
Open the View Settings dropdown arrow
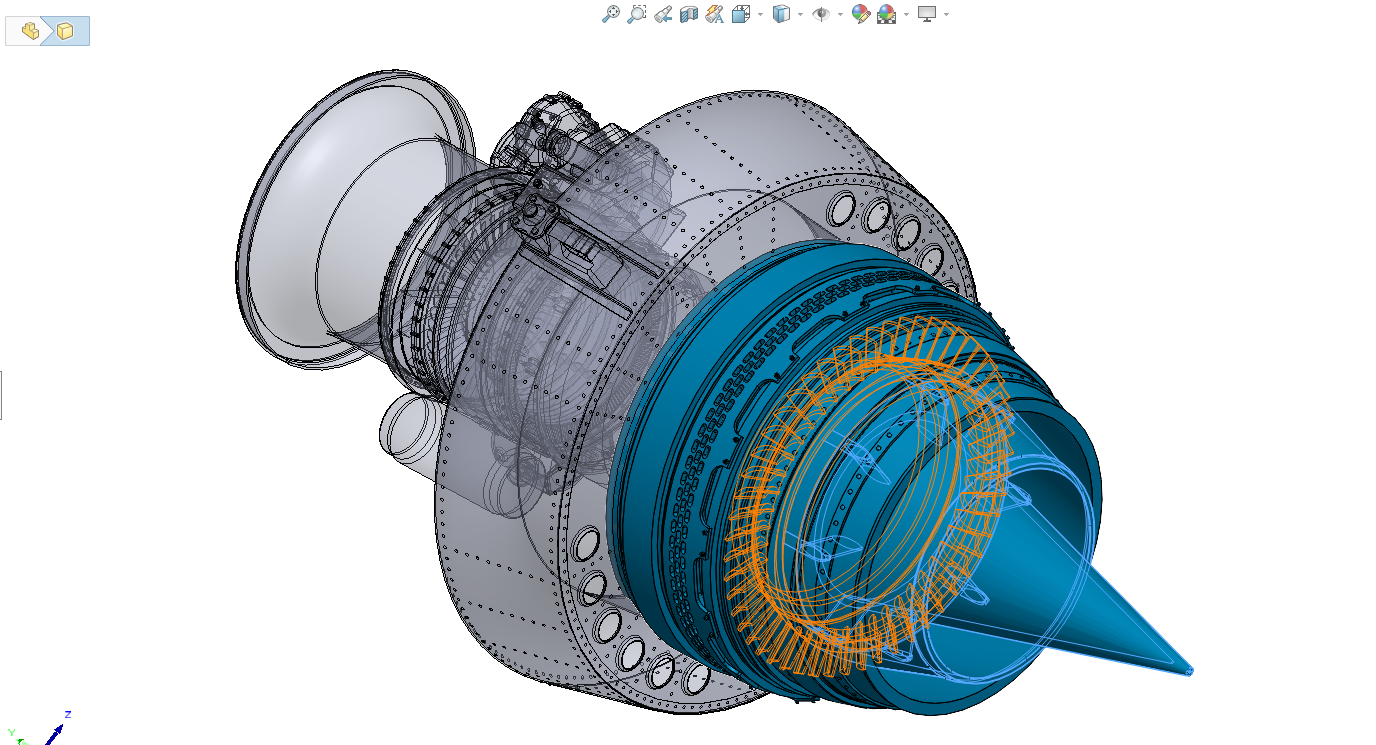coord(946,14)
